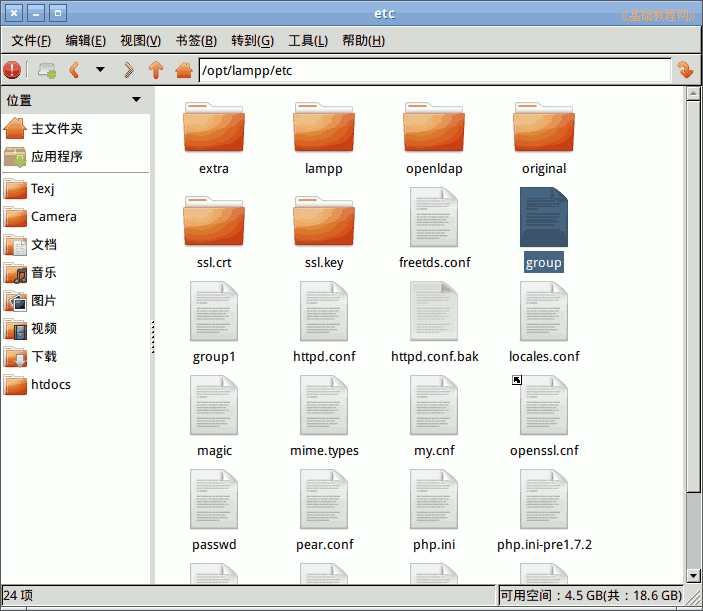
Task: Open the 文件(F) menu
Action: [31, 41]
